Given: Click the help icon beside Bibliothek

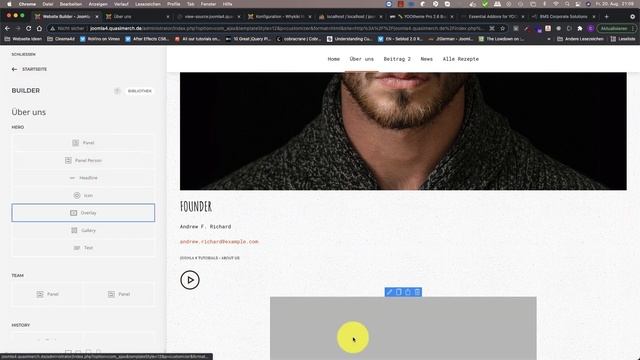Looking at the screenshot, I should (117, 91).
